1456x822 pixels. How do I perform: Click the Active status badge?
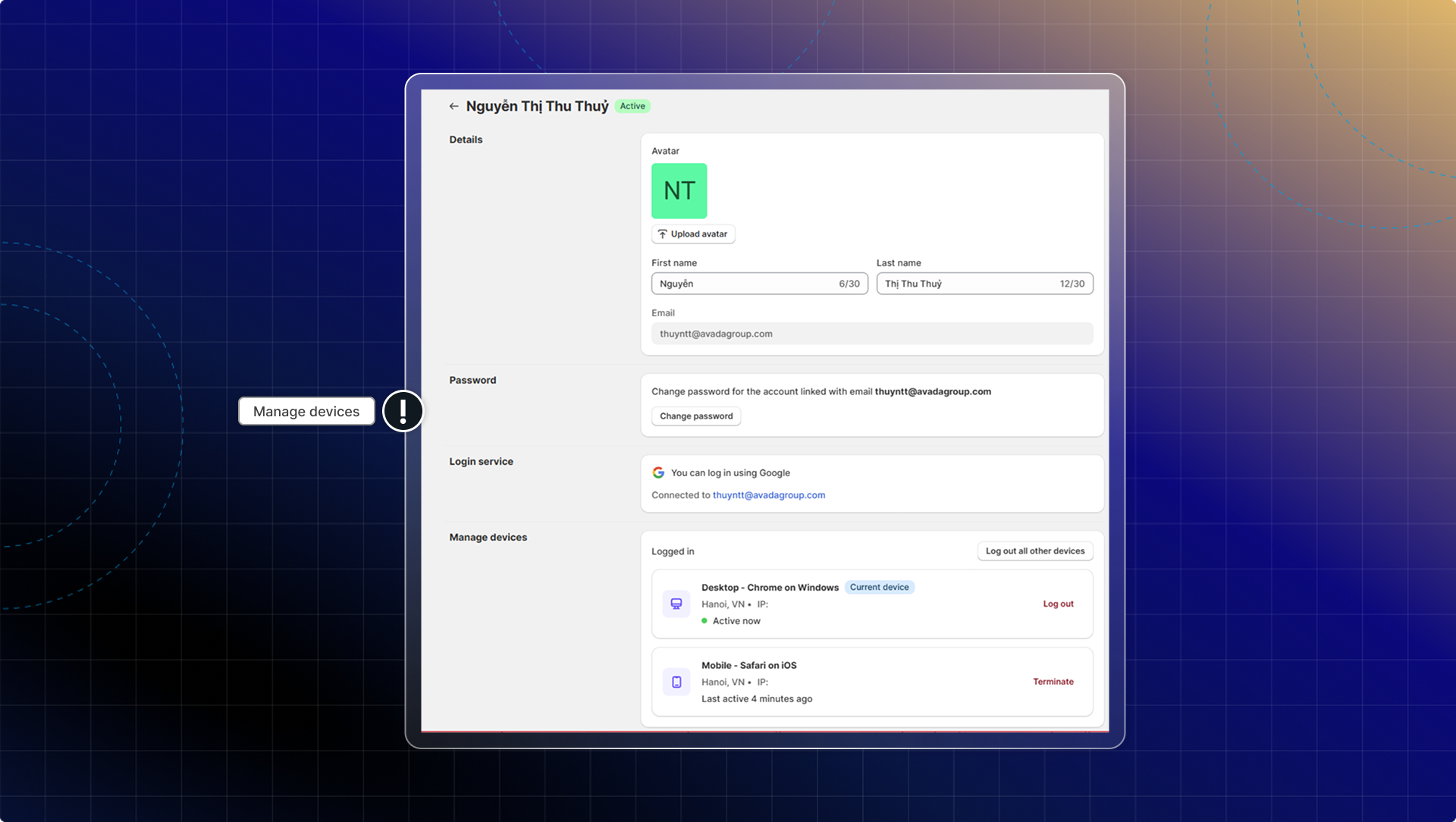click(632, 106)
